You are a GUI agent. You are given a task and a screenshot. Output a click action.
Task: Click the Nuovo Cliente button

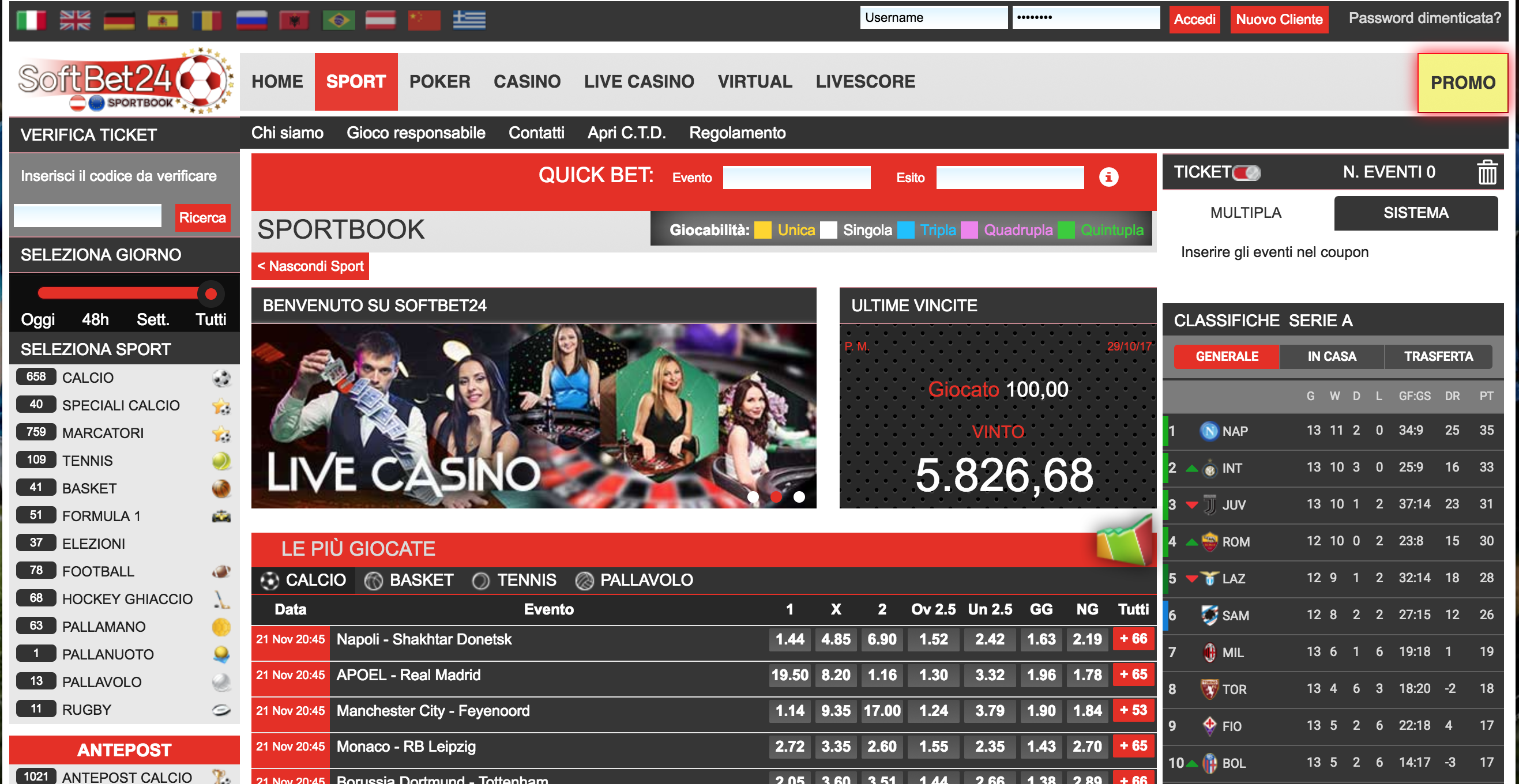1279,20
